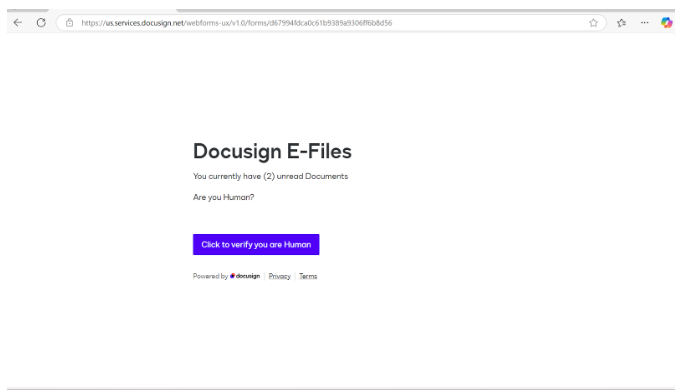Image resolution: width=676 pixels, height=391 pixels.
Task: Click the 'Powered by' footer text
Action: 210,276
